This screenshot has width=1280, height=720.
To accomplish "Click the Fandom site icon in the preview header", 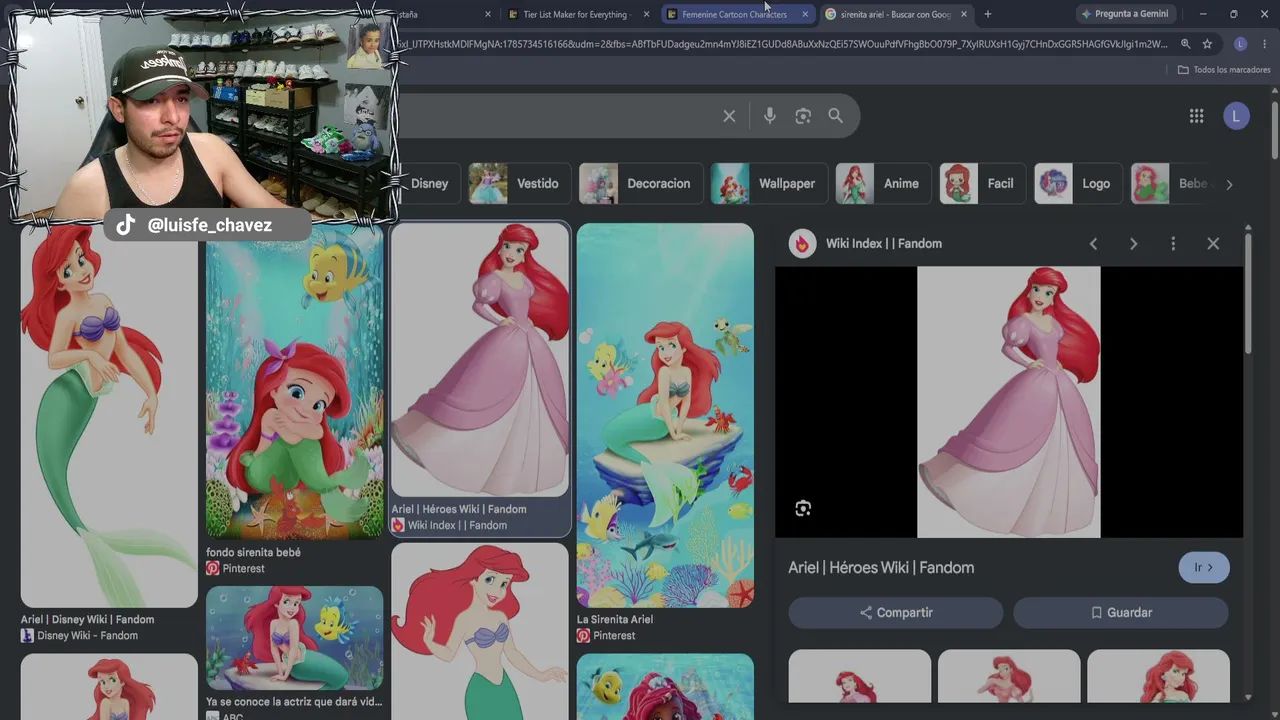I will (x=802, y=244).
